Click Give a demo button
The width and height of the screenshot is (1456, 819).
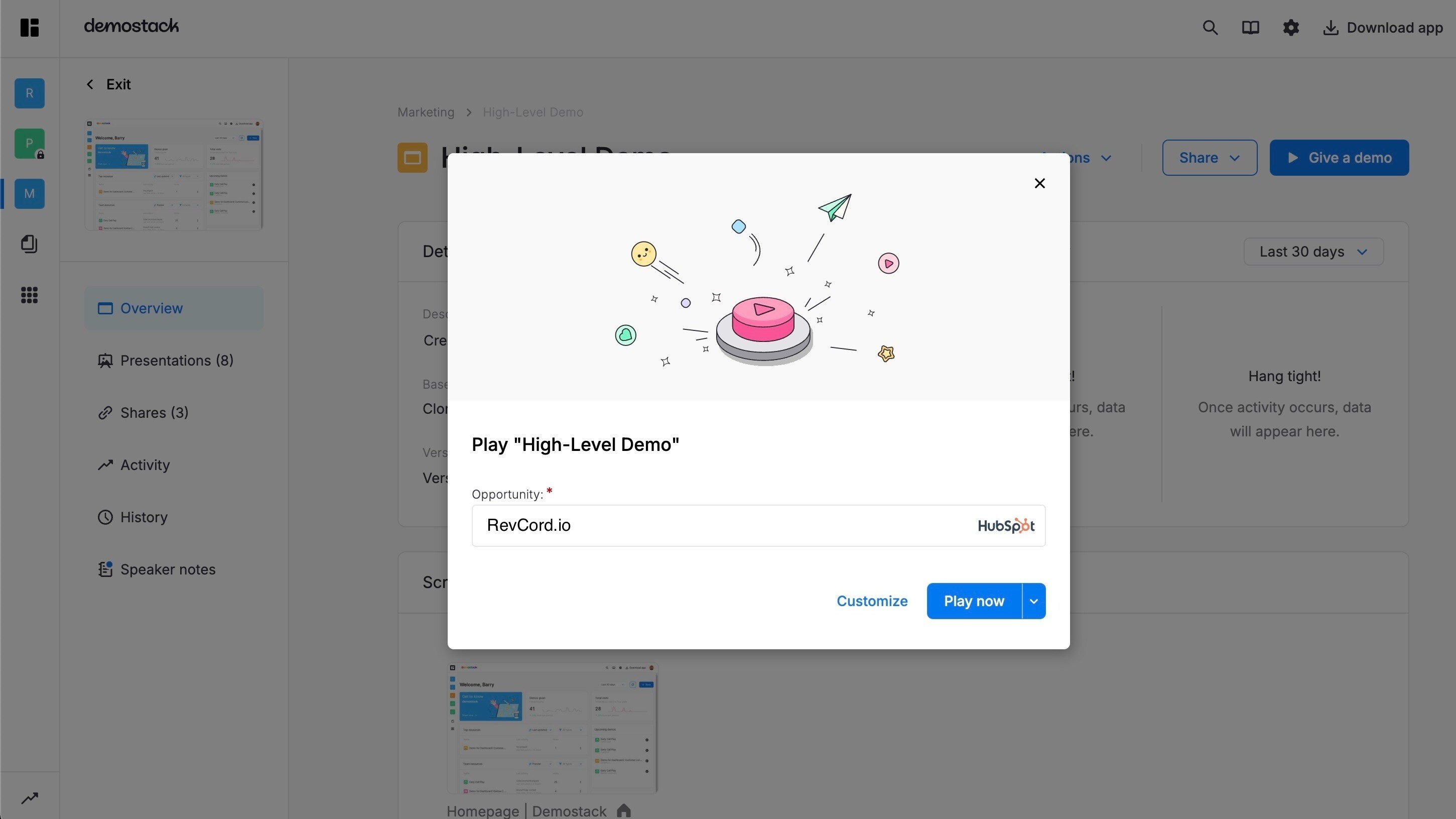click(1339, 158)
